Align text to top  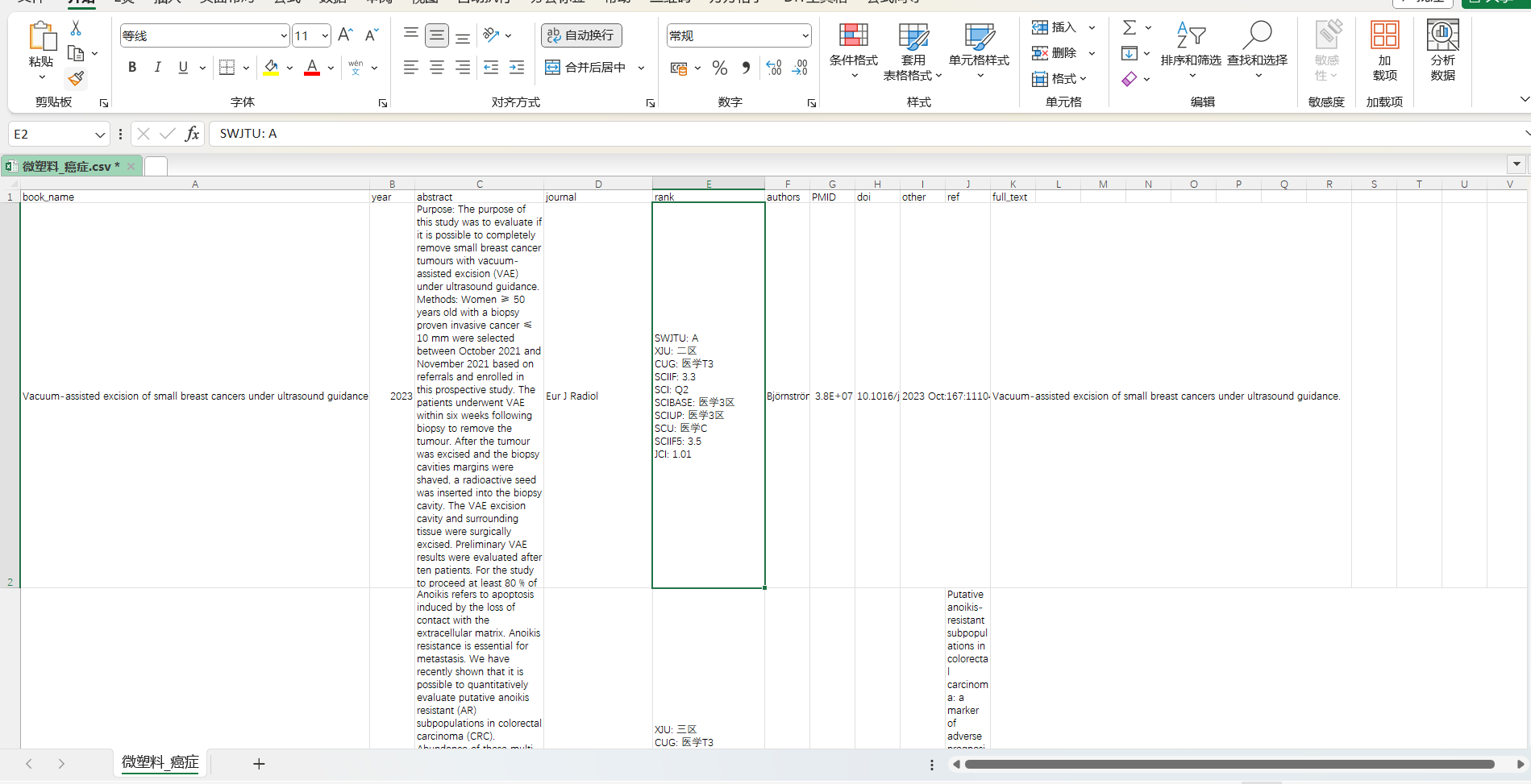[411, 35]
